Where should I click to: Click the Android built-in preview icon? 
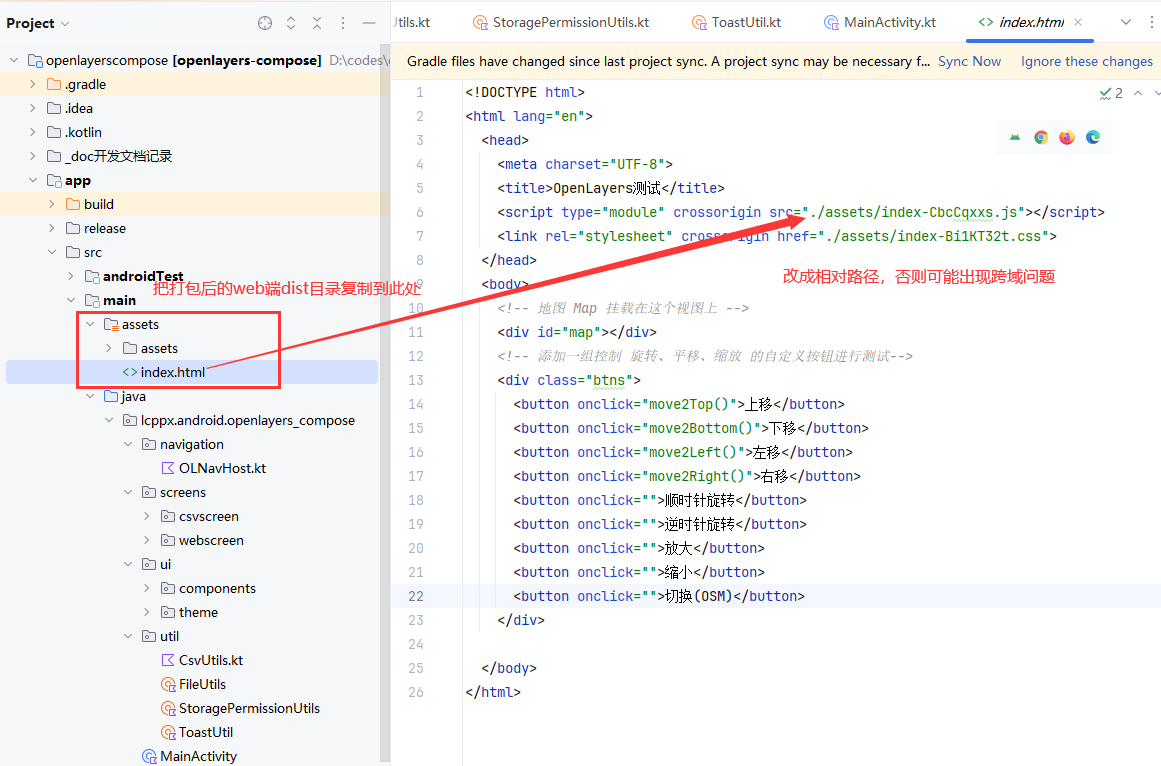[1015, 137]
